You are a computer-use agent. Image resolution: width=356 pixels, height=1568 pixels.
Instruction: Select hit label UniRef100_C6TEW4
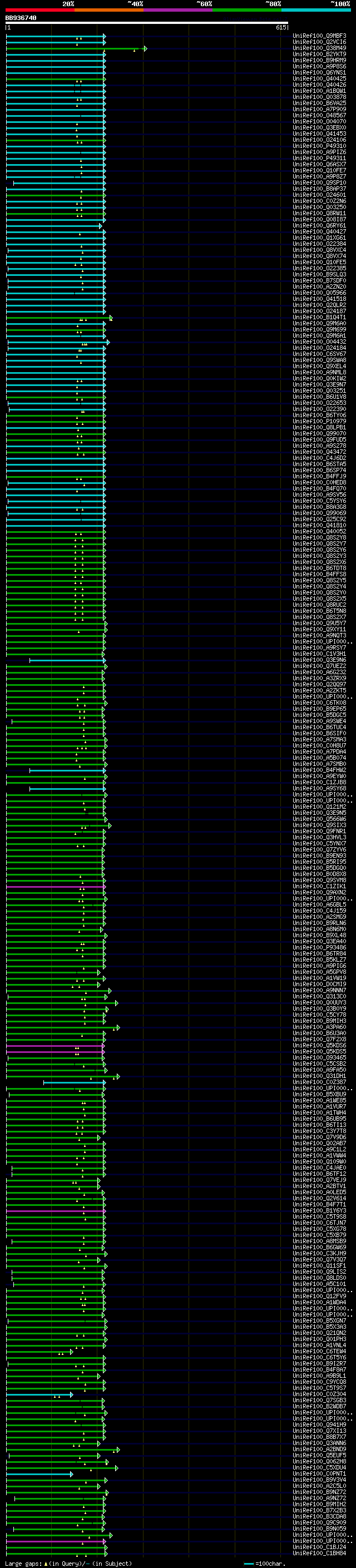pos(319,1351)
